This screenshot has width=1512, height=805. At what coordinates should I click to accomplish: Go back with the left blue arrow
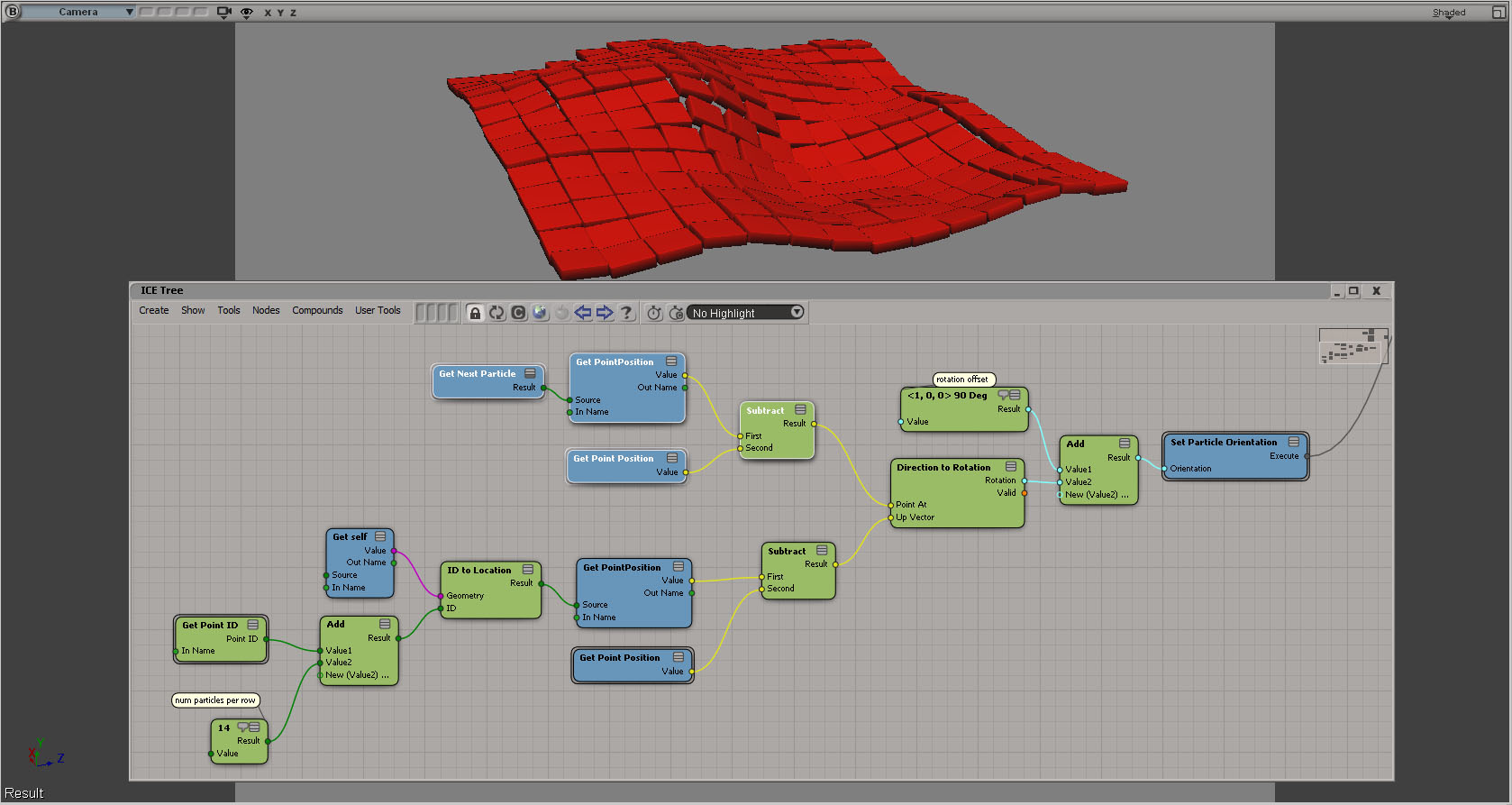tap(583, 313)
